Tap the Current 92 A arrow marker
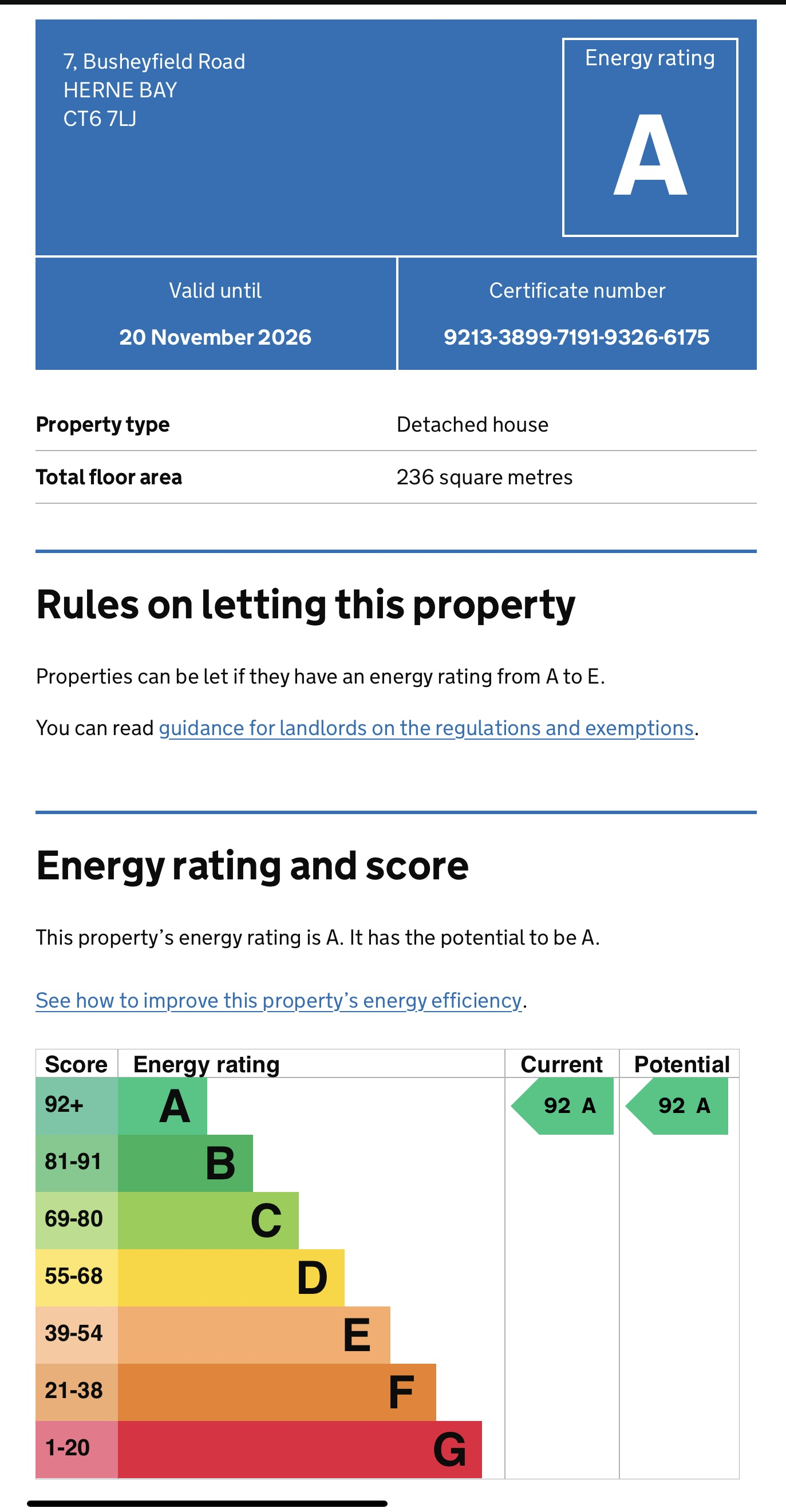This screenshot has width=786, height=1512. point(563,1106)
